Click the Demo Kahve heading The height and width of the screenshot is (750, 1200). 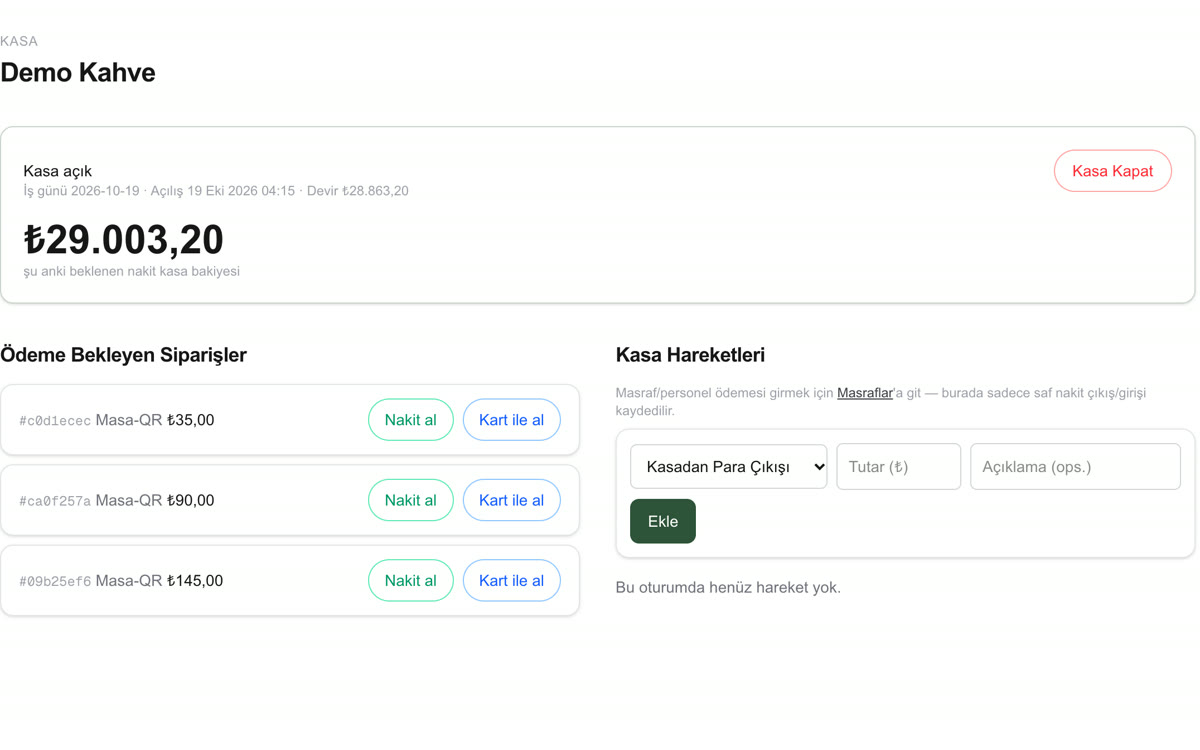click(78, 73)
